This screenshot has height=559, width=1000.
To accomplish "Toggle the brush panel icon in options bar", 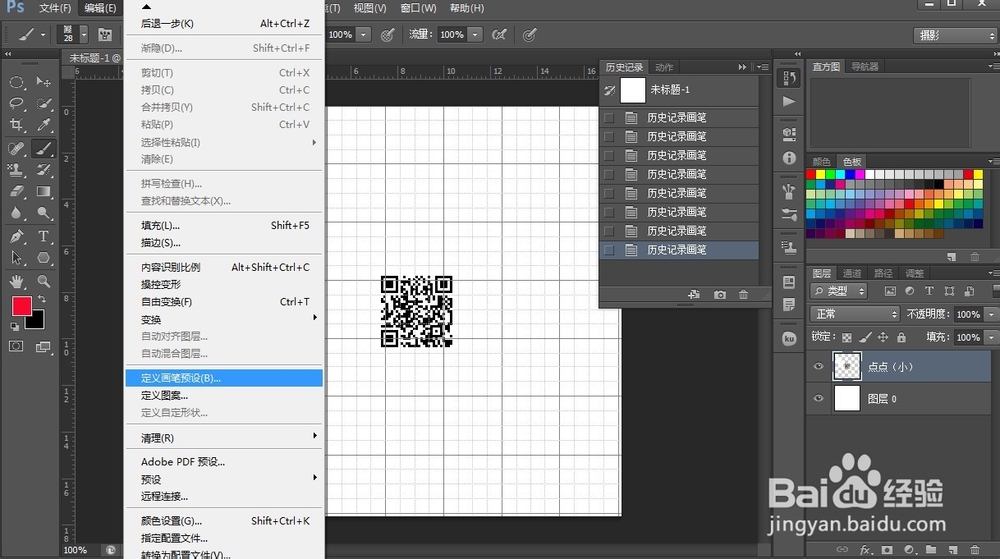I will click(105, 34).
